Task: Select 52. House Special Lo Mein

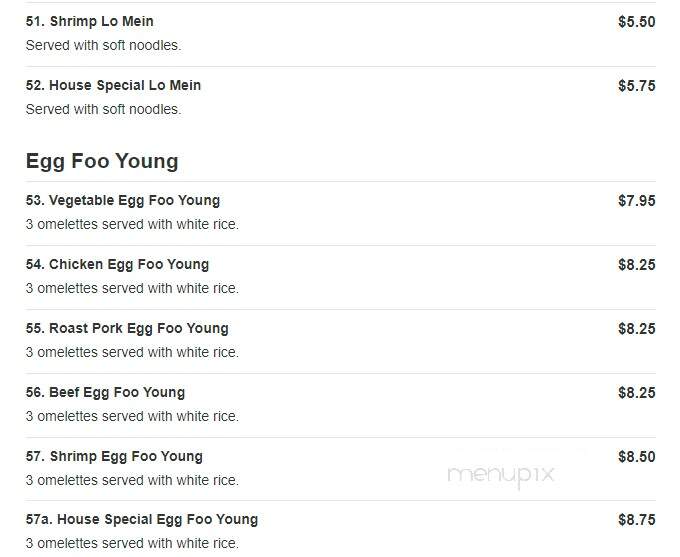Action: click(x=113, y=85)
